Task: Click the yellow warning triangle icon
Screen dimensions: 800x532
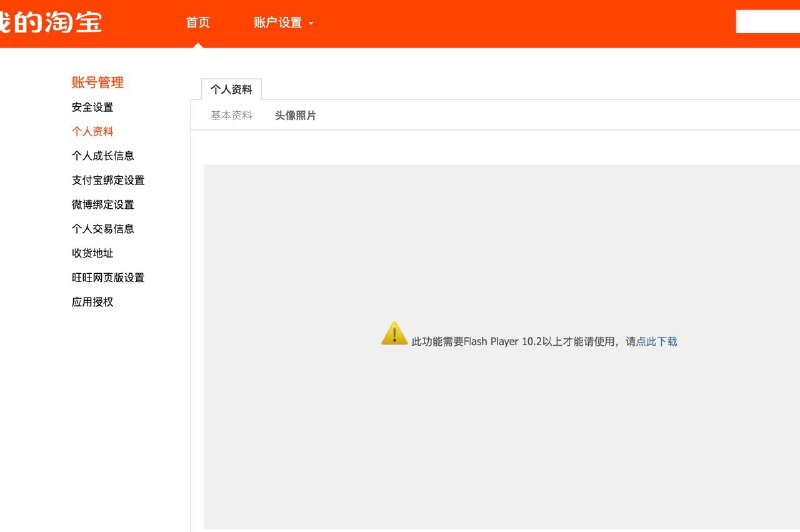Action: (394, 333)
